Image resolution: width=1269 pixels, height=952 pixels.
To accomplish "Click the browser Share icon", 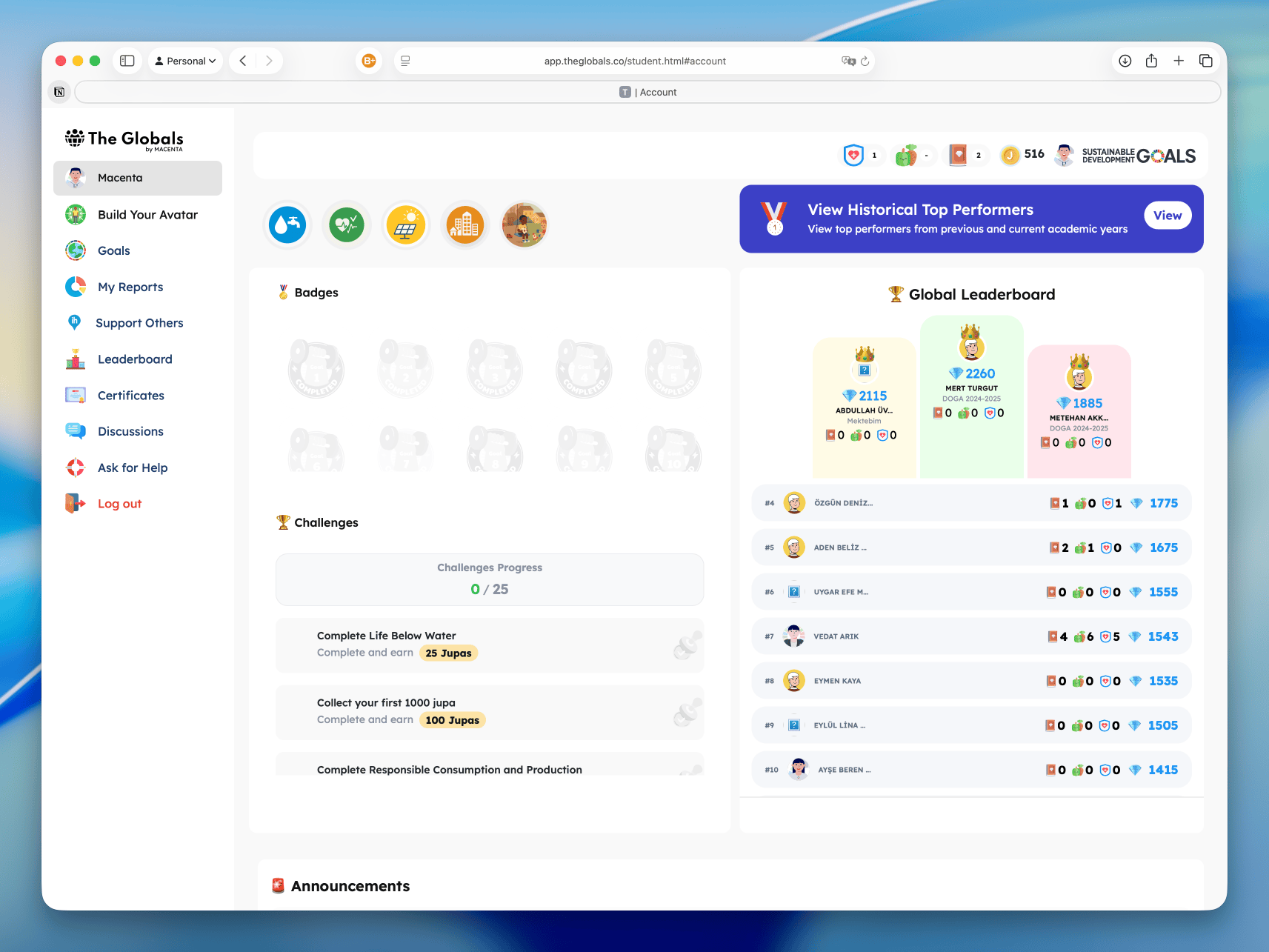I will (x=1151, y=61).
